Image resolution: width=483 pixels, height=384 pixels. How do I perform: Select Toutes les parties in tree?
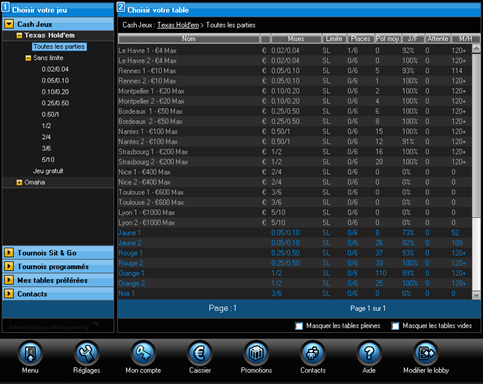59,47
